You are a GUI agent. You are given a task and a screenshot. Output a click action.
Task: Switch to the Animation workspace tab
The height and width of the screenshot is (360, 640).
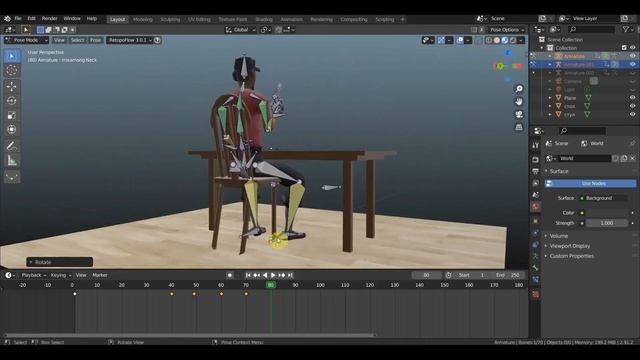click(291, 19)
